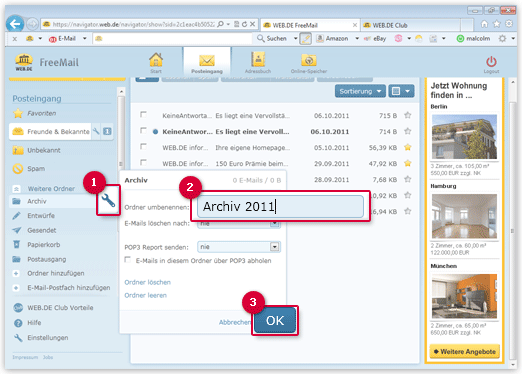Open the view layout dropdown next to Sortierung
Image resolution: width=522 pixels, height=374 pixels.
tap(401, 91)
